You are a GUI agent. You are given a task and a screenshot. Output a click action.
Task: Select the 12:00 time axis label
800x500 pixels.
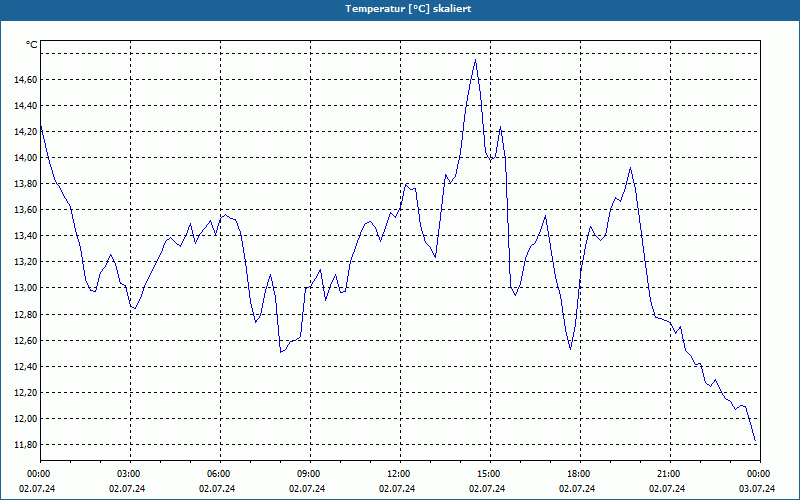click(x=401, y=474)
